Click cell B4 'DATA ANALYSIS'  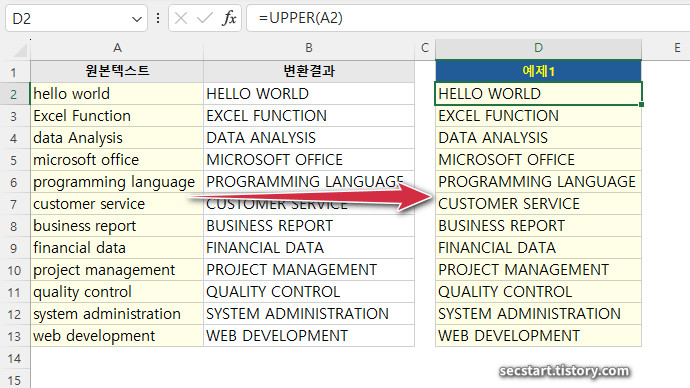pyautogui.click(x=309, y=138)
